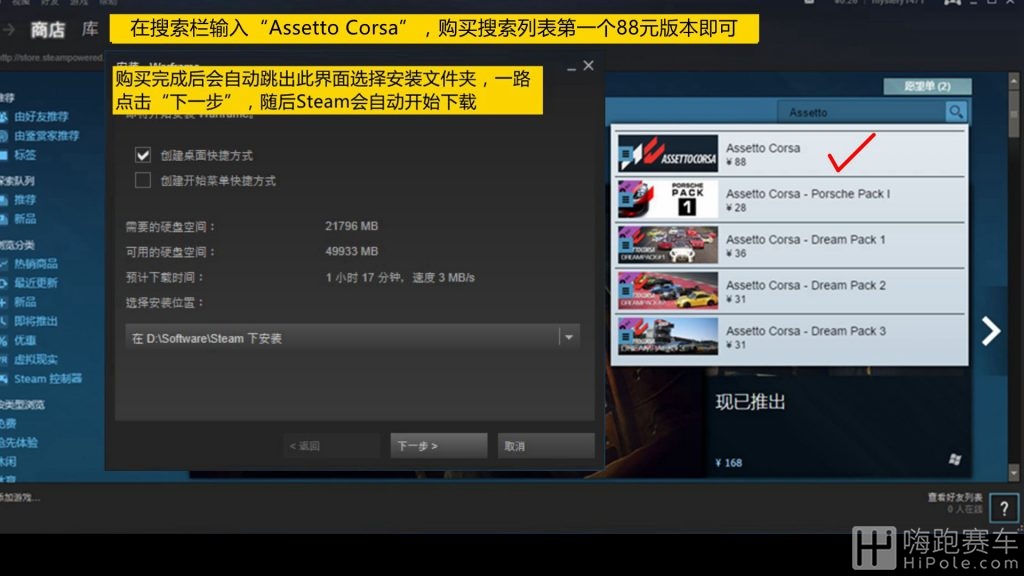Open the wishlist (2) button
The height and width of the screenshot is (576, 1024).
(x=927, y=86)
